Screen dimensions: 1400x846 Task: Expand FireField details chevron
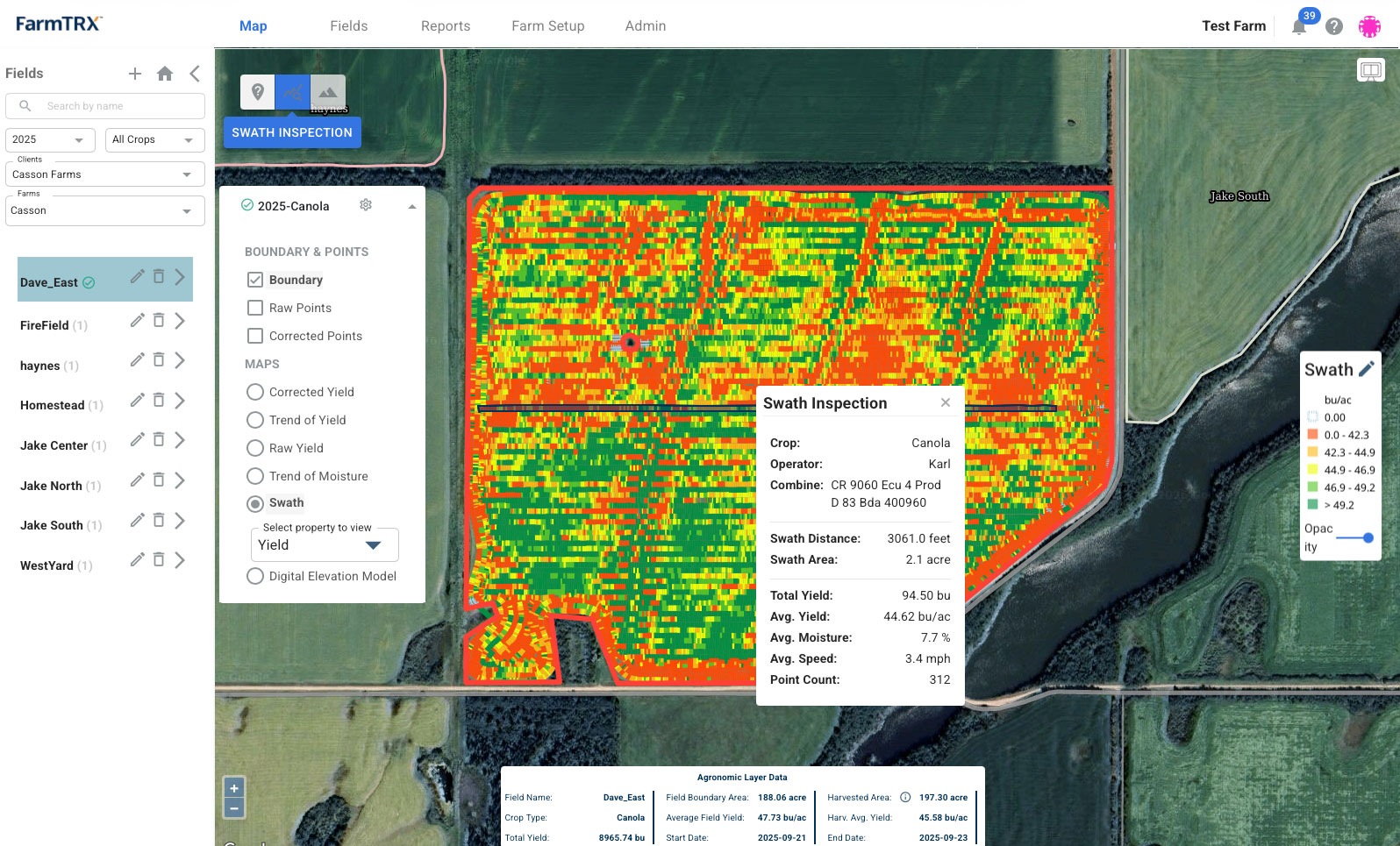click(180, 321)
